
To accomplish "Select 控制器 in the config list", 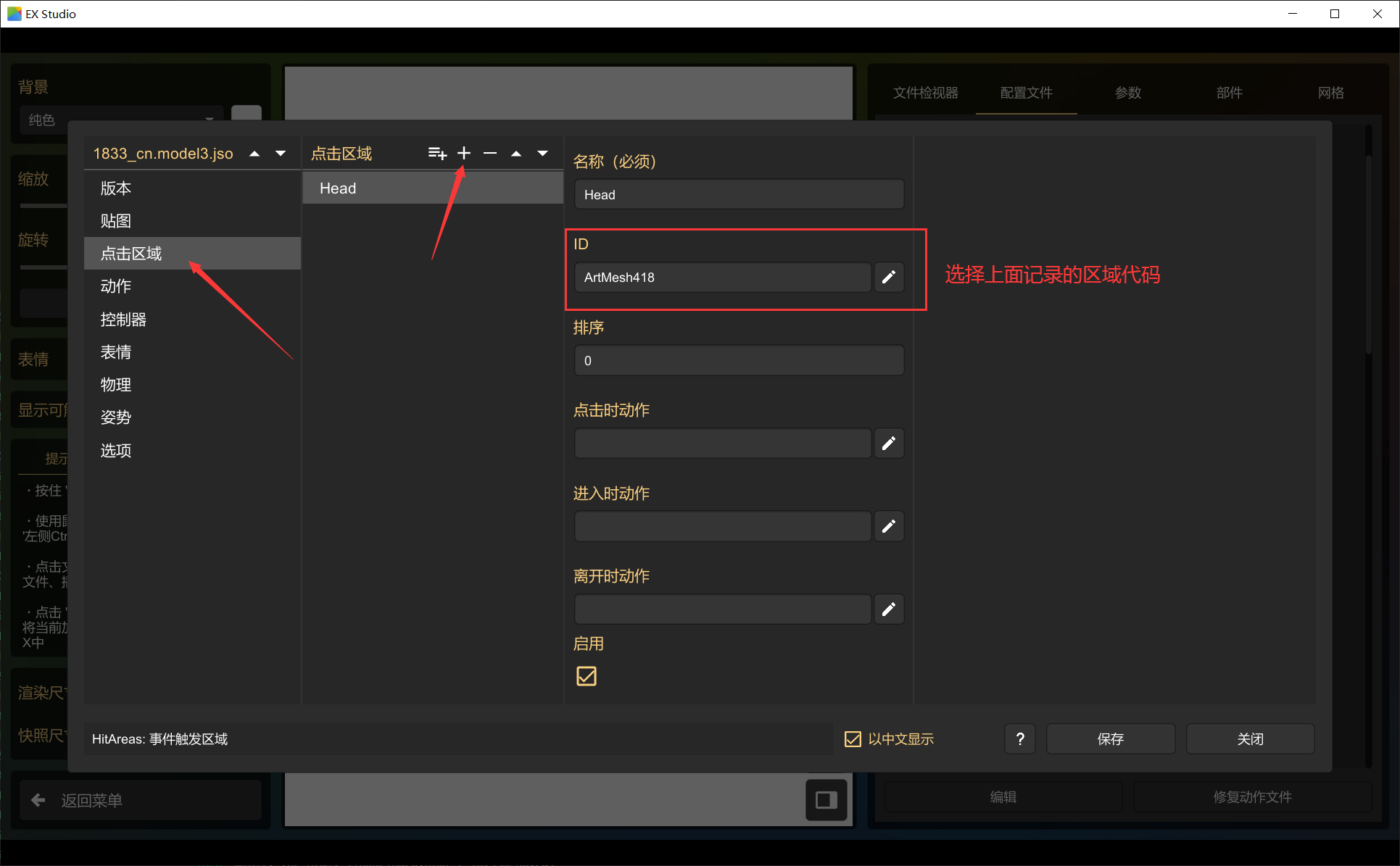I will [192, 320].
